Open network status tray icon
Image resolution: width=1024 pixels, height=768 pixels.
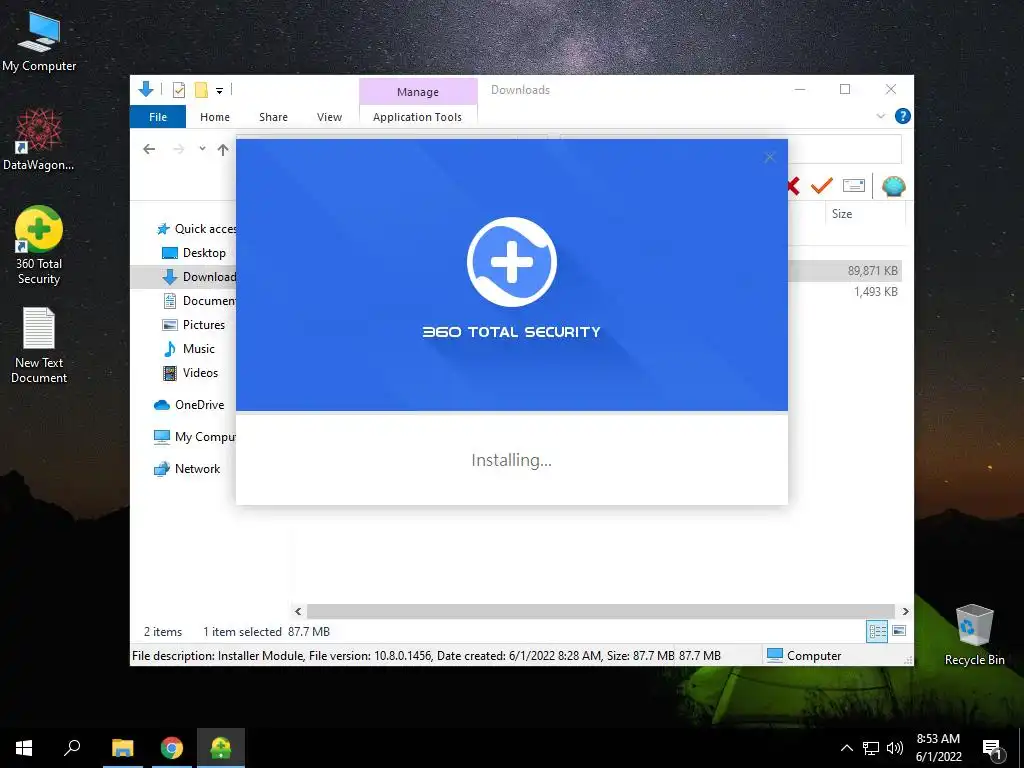[871, 748]
